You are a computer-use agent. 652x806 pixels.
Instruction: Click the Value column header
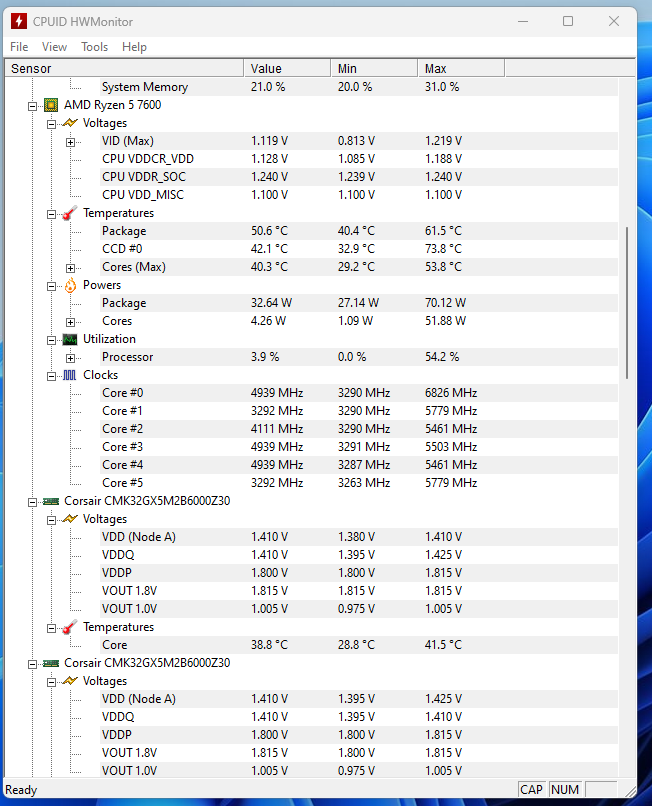[287, 68]
